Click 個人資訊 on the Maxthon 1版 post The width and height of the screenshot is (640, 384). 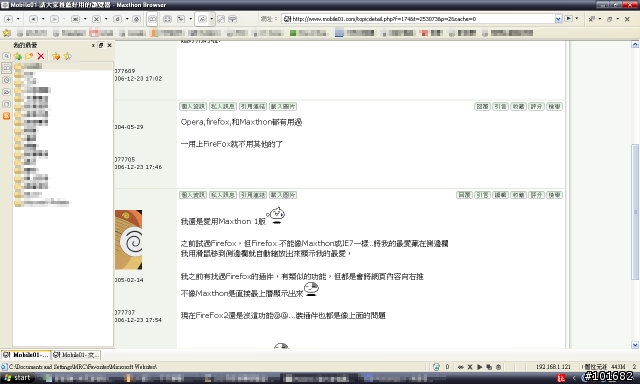[193, 195]
